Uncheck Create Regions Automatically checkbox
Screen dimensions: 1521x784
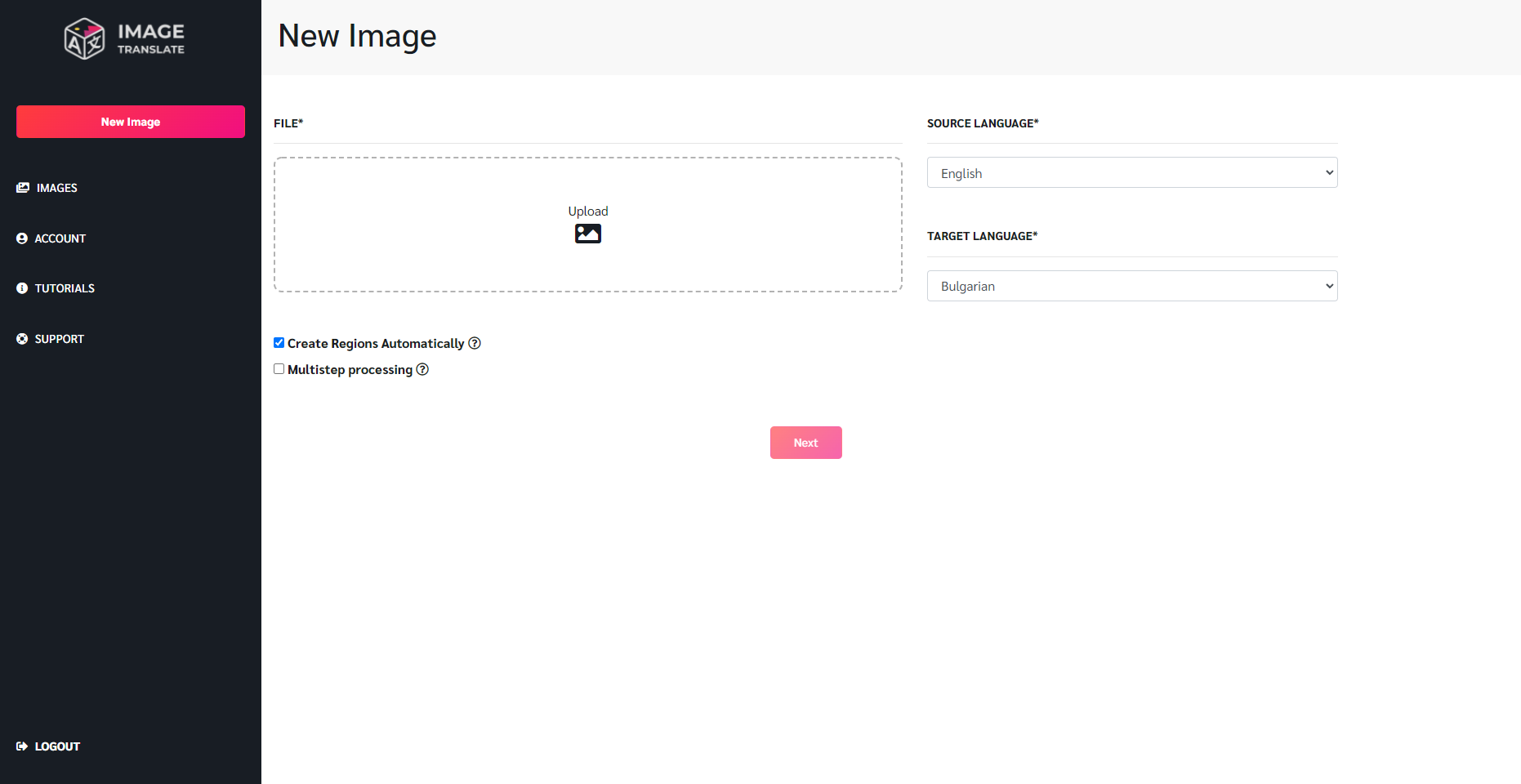tap(279, 343)
